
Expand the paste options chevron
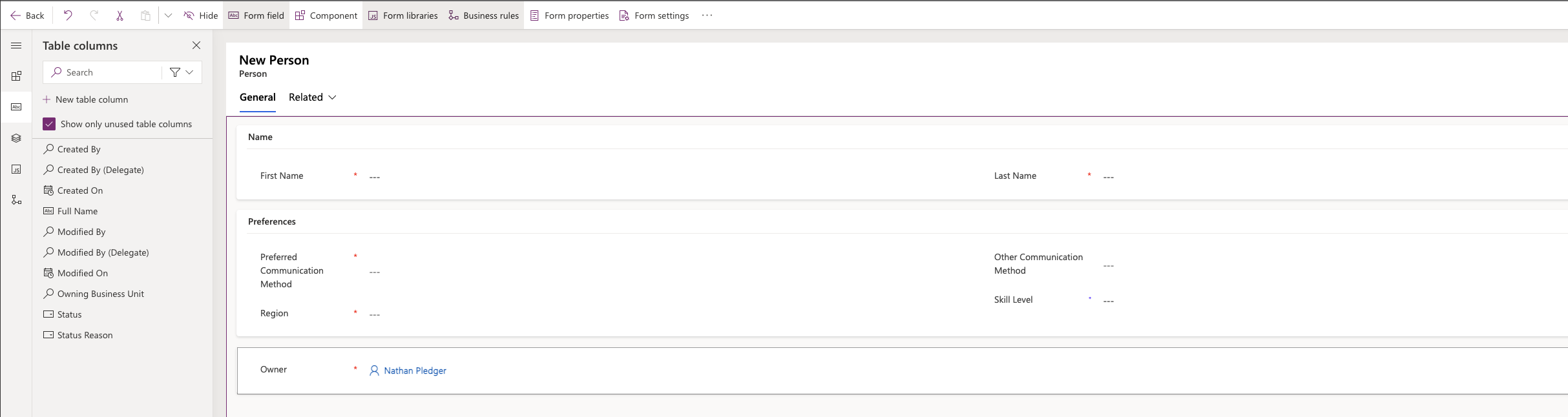168,15
